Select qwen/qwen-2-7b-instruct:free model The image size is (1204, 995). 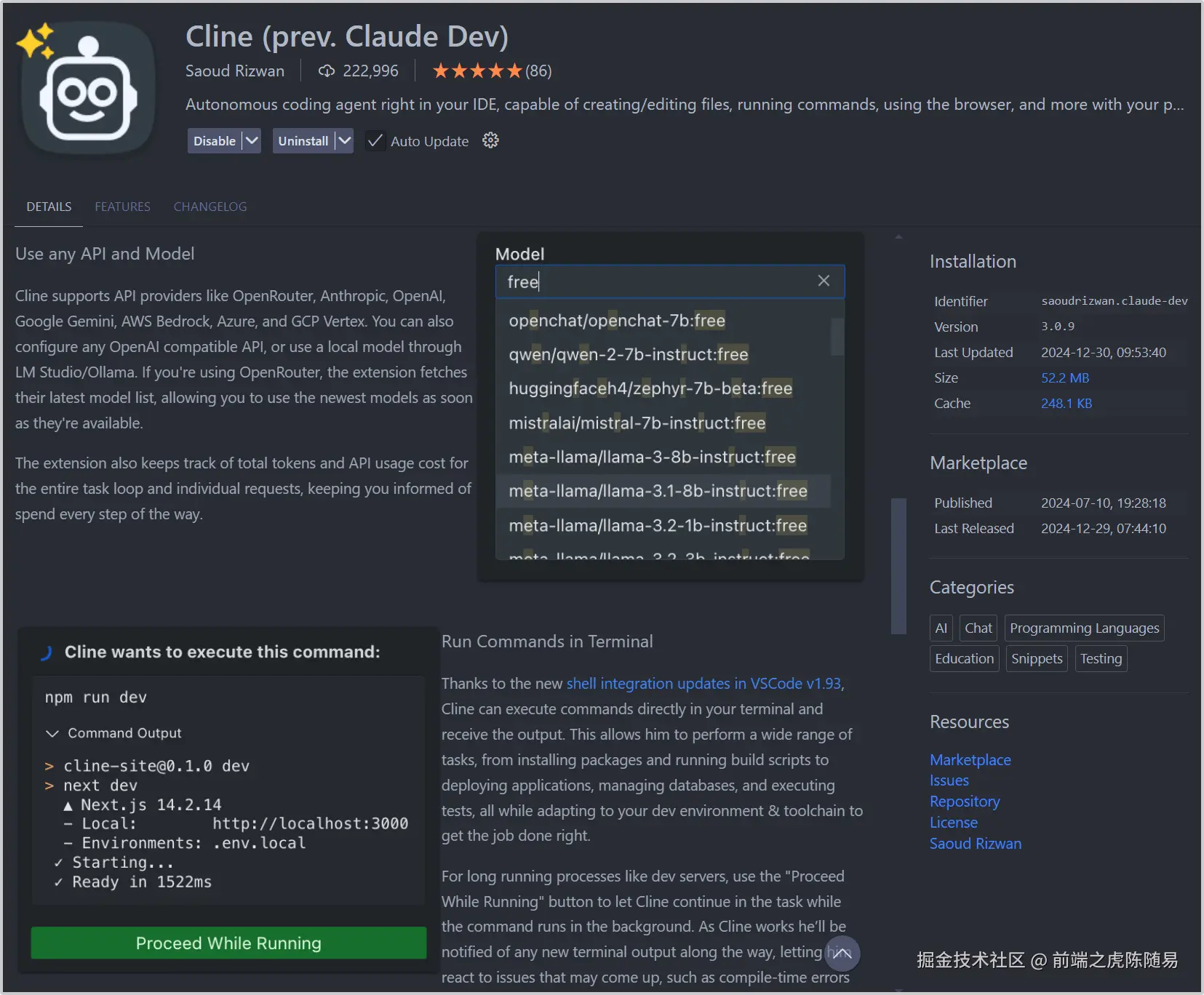click(x=663, y=354)
